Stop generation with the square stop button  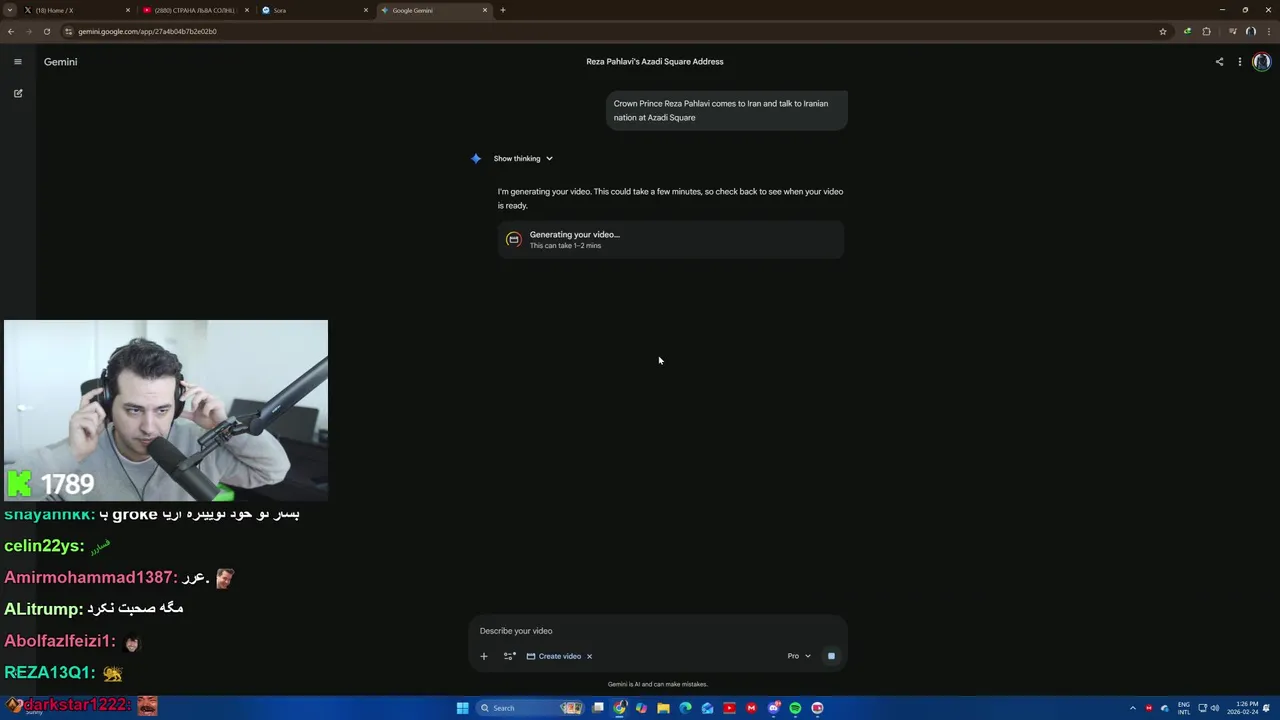pyautogui.click(x=831, y=656)
